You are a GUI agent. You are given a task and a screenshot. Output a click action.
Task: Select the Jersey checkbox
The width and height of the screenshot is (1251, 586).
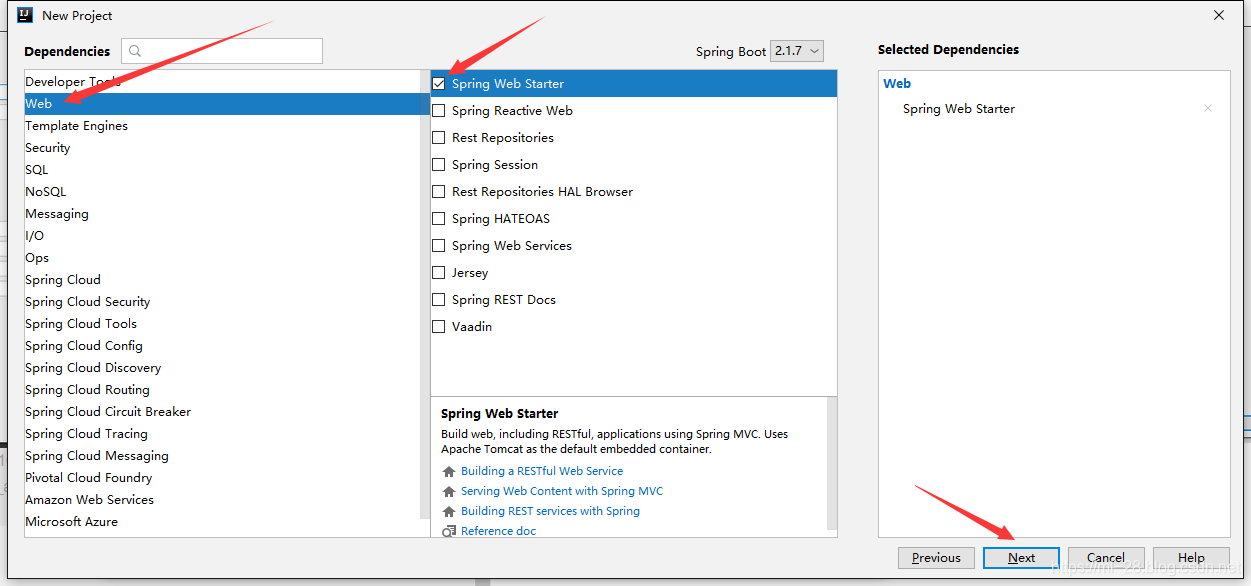[439, 273]
